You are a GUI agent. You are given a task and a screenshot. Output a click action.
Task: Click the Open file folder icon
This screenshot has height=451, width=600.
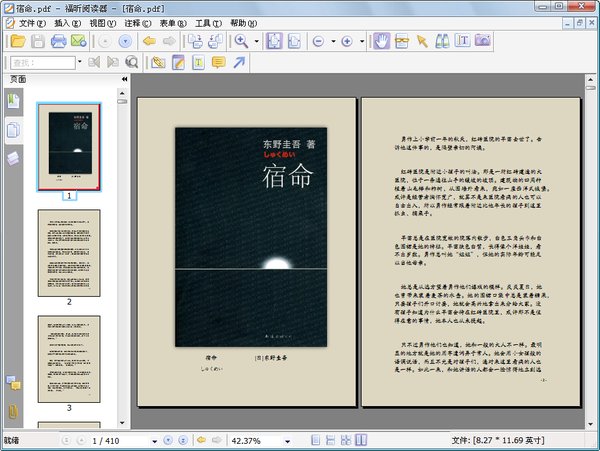coord(16,41)
